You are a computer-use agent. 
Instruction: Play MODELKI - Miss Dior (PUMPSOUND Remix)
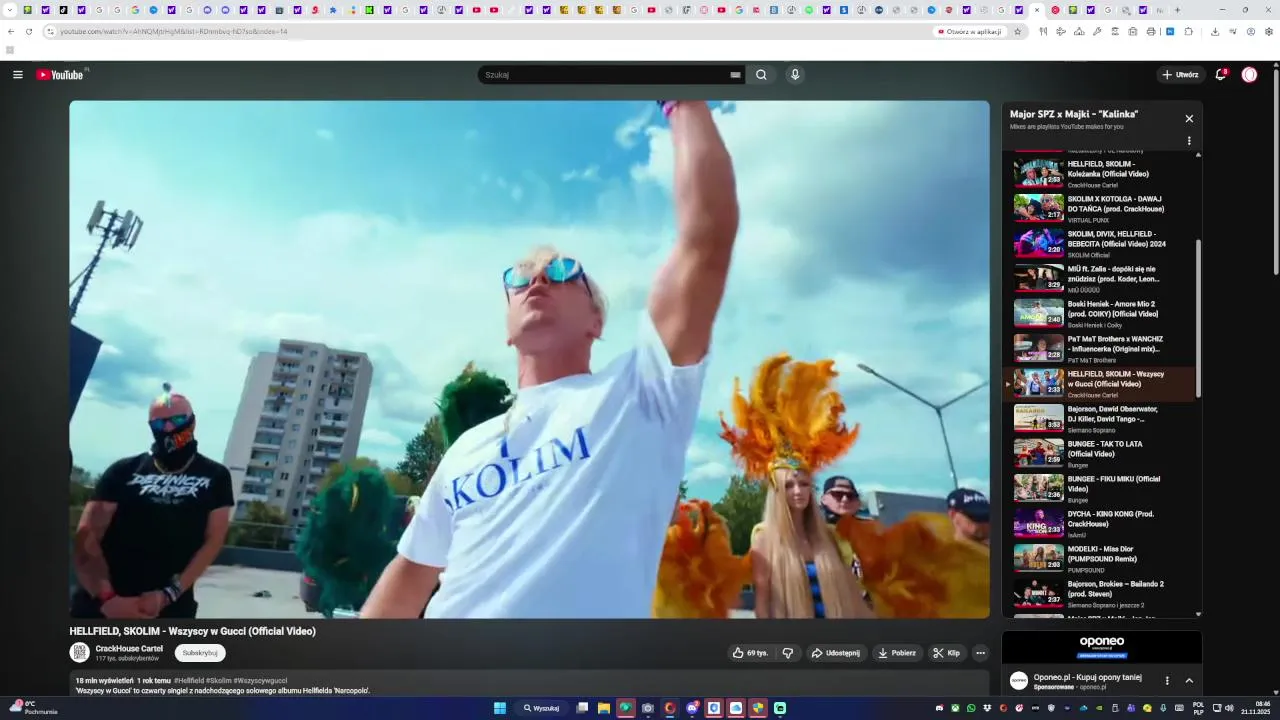click(x=1100, y=558)
